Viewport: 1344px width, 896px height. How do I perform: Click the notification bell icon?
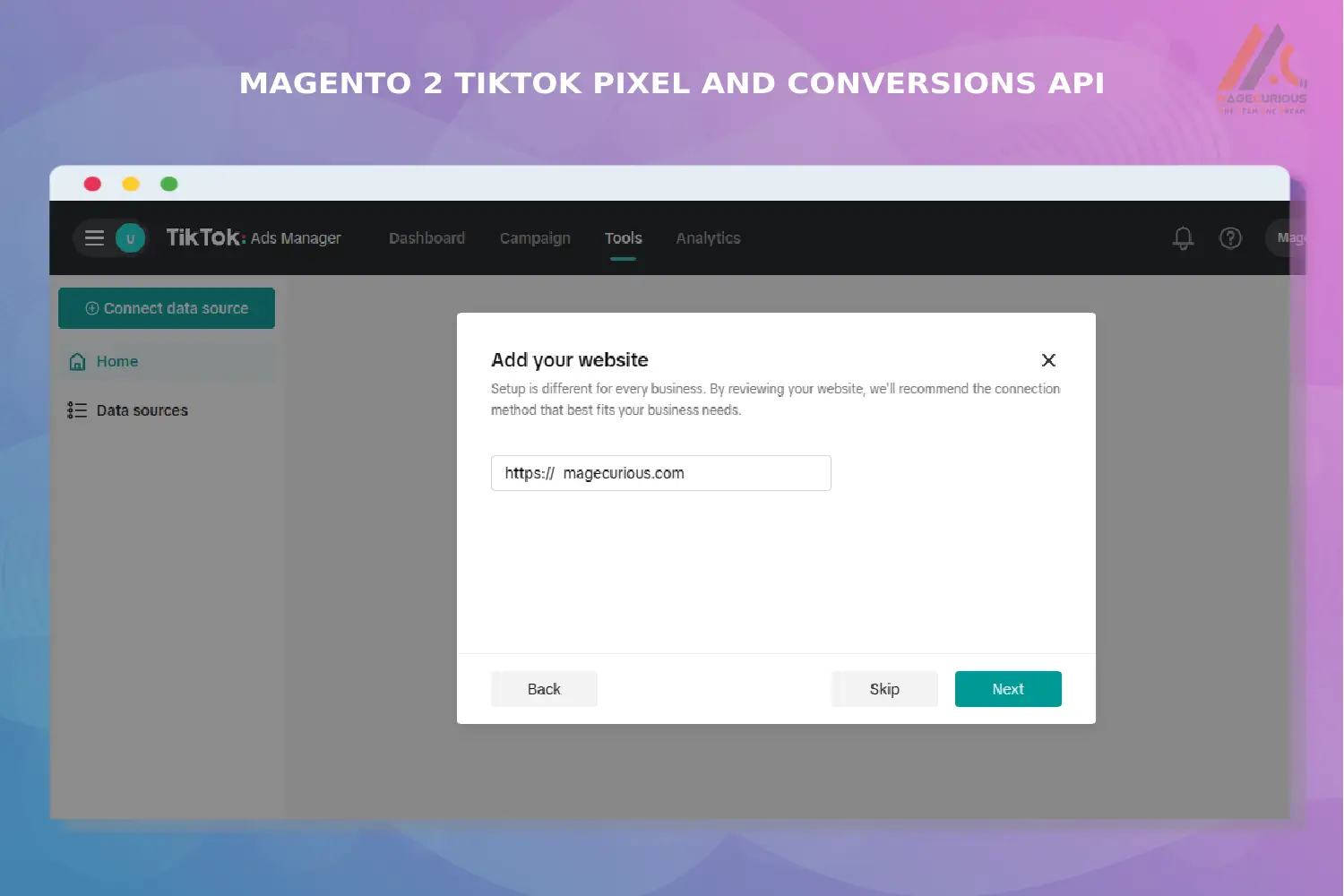click(x=1183, y=237)
